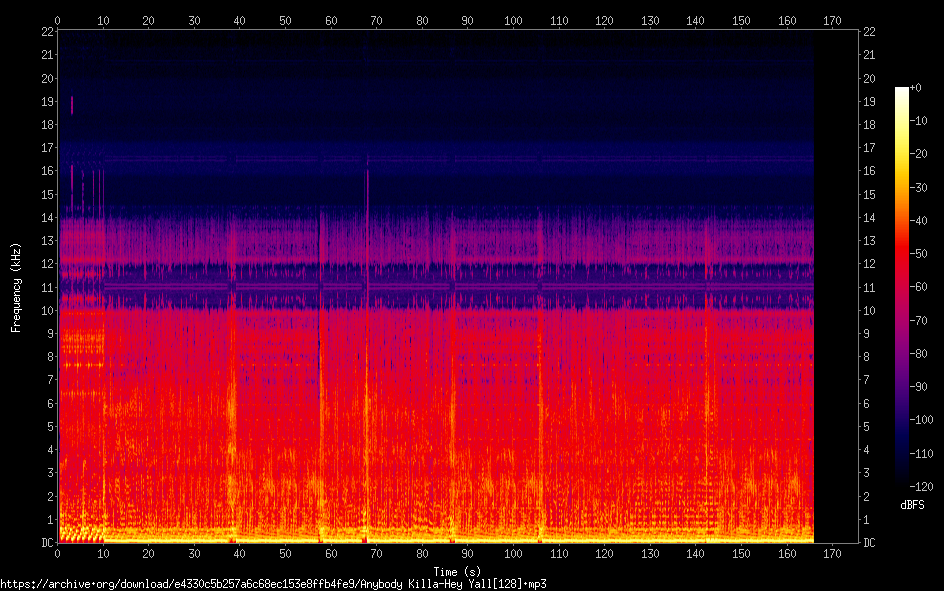
Task: Select the 50 tick on the top time axis
Action: [x=285, y=19]
